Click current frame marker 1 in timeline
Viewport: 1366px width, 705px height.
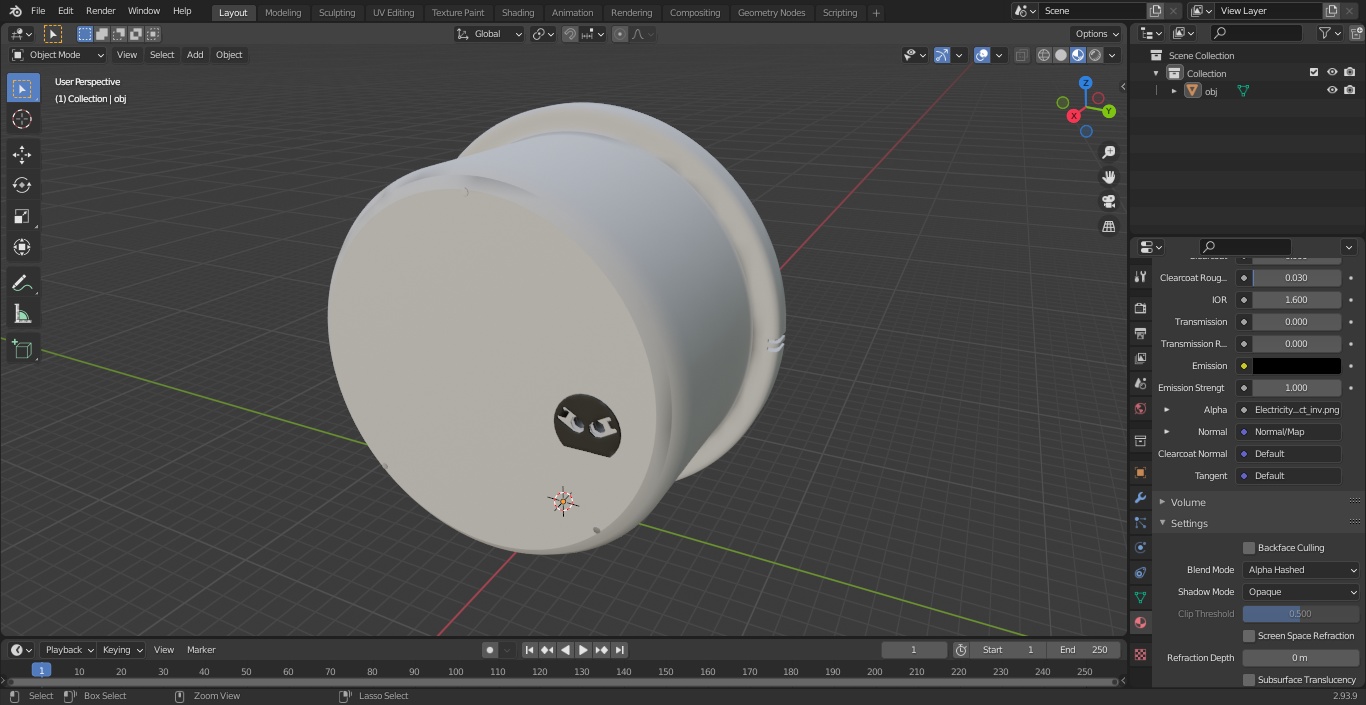point(41,671)
